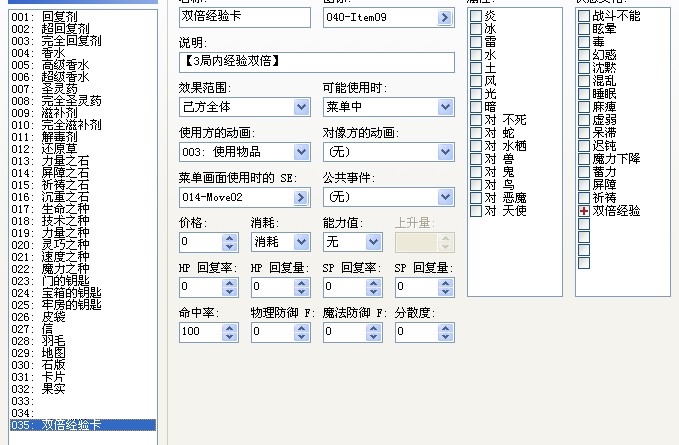Toggle 祈祷 state change box
Image resolution: width=679 pixels, height=445 pixels.
pyautogui.click(x=584, y=198)
